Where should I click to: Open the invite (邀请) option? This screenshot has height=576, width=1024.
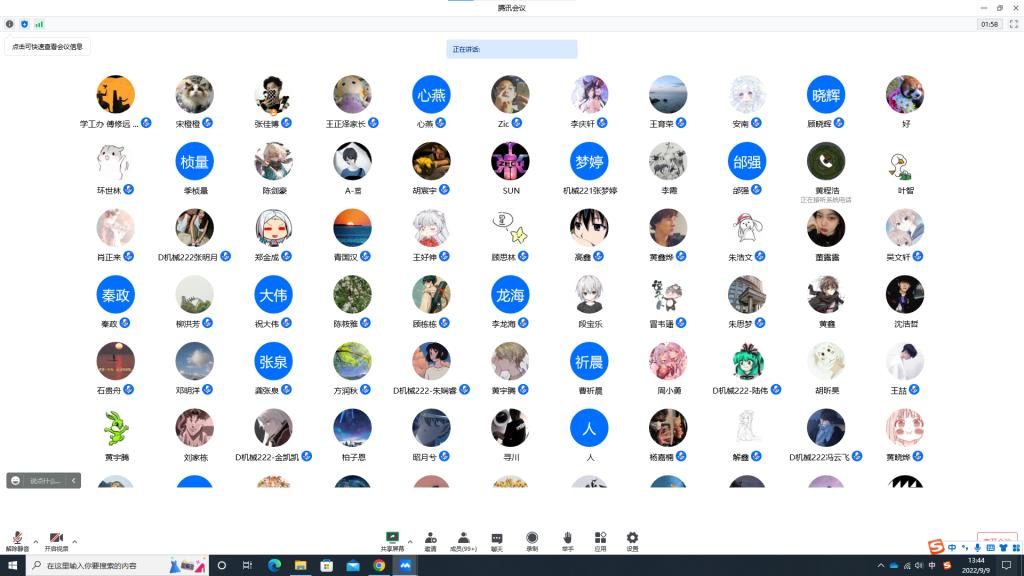pos(430,541)
